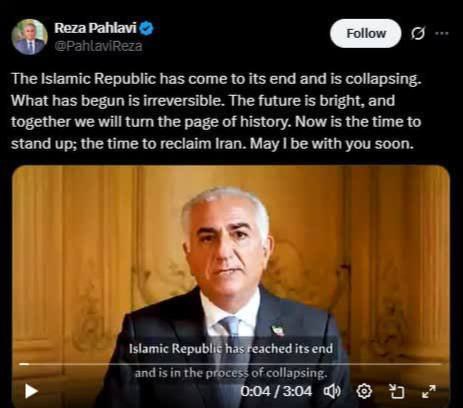This screenshot has width=463, height=408.
Task: Seek to the middle of the video progress bar
Action: [230, 364]
